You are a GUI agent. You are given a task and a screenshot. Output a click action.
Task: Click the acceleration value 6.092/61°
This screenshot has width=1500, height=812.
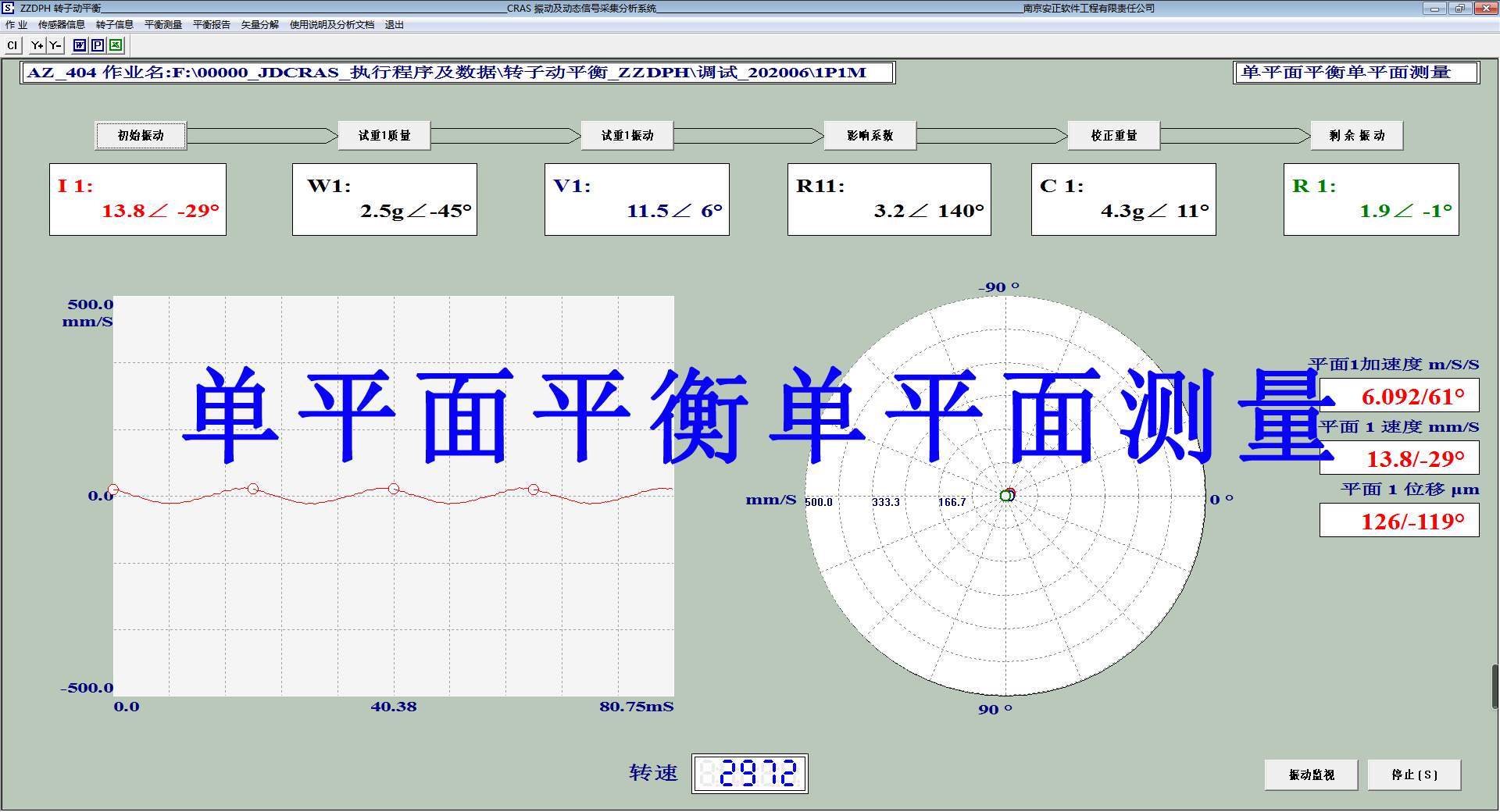[1399, 396]
